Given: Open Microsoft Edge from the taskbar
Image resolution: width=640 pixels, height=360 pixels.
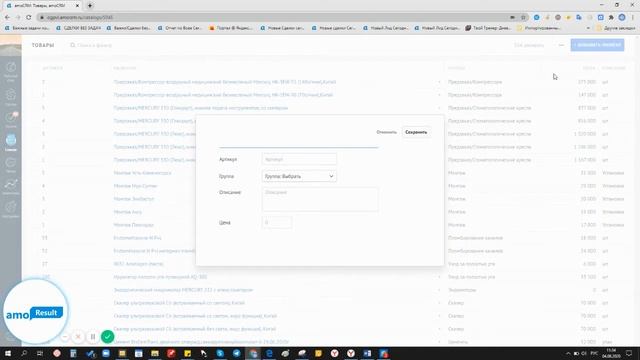Looking at the screenshot, I should [269, 353].
